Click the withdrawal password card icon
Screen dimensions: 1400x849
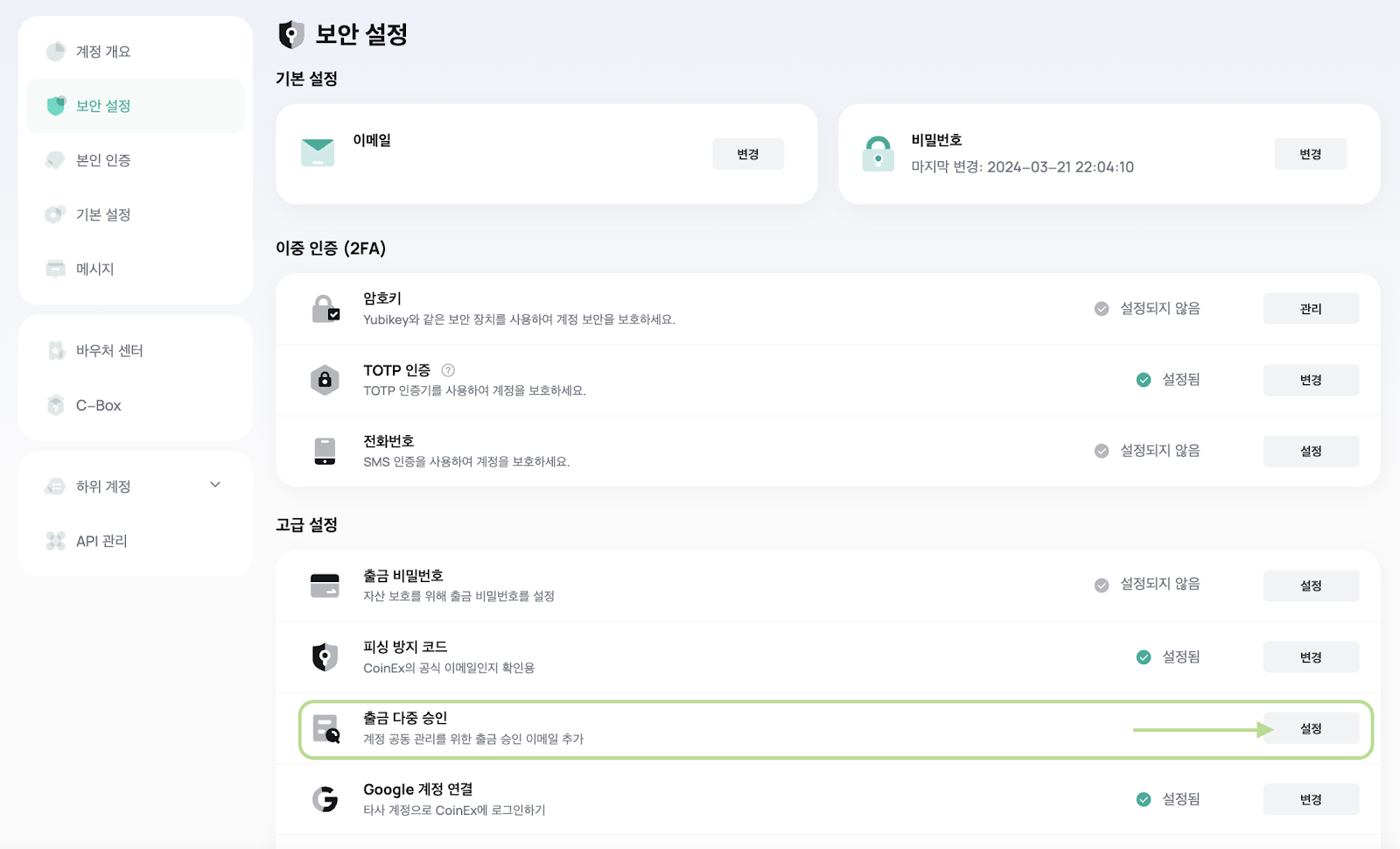tap(325, 586)
